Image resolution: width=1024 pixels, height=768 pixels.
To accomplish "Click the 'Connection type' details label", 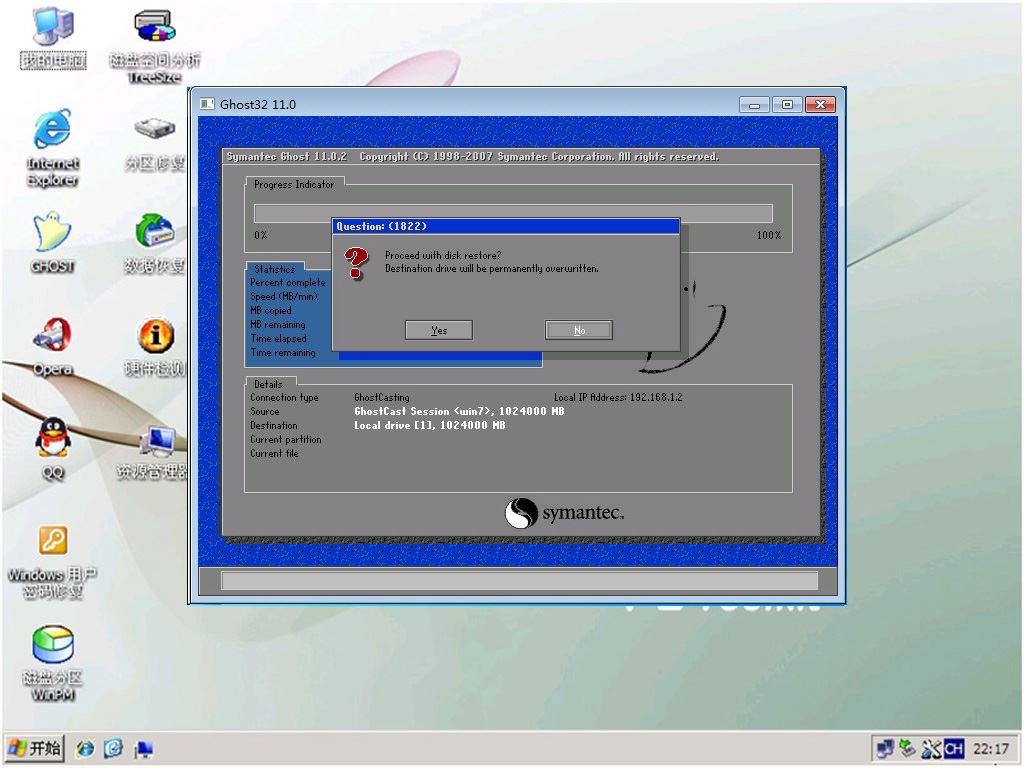I will click(x=284, y=398).
